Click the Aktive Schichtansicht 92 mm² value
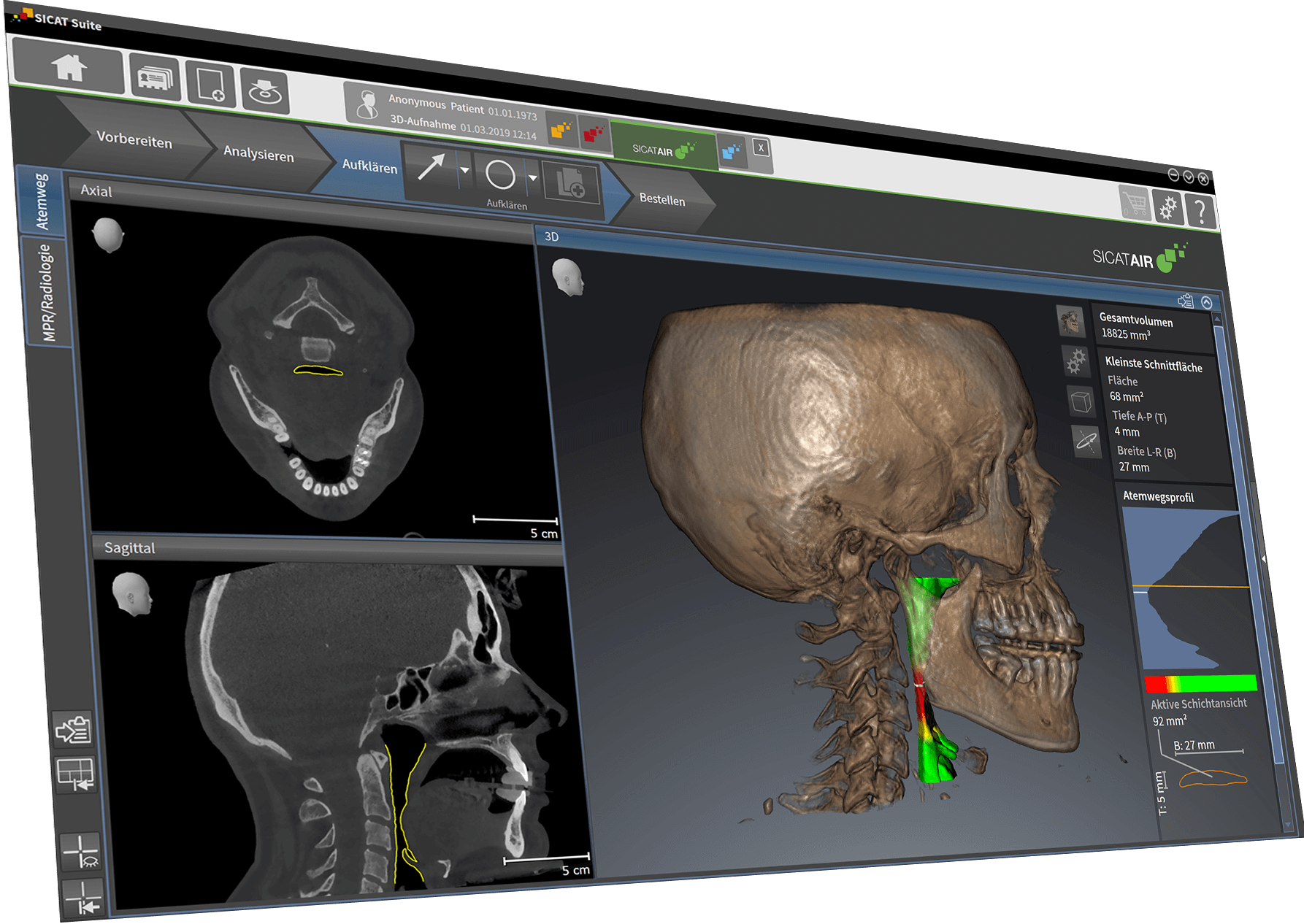This screenshot has width=1304, height=924. 1170,720
